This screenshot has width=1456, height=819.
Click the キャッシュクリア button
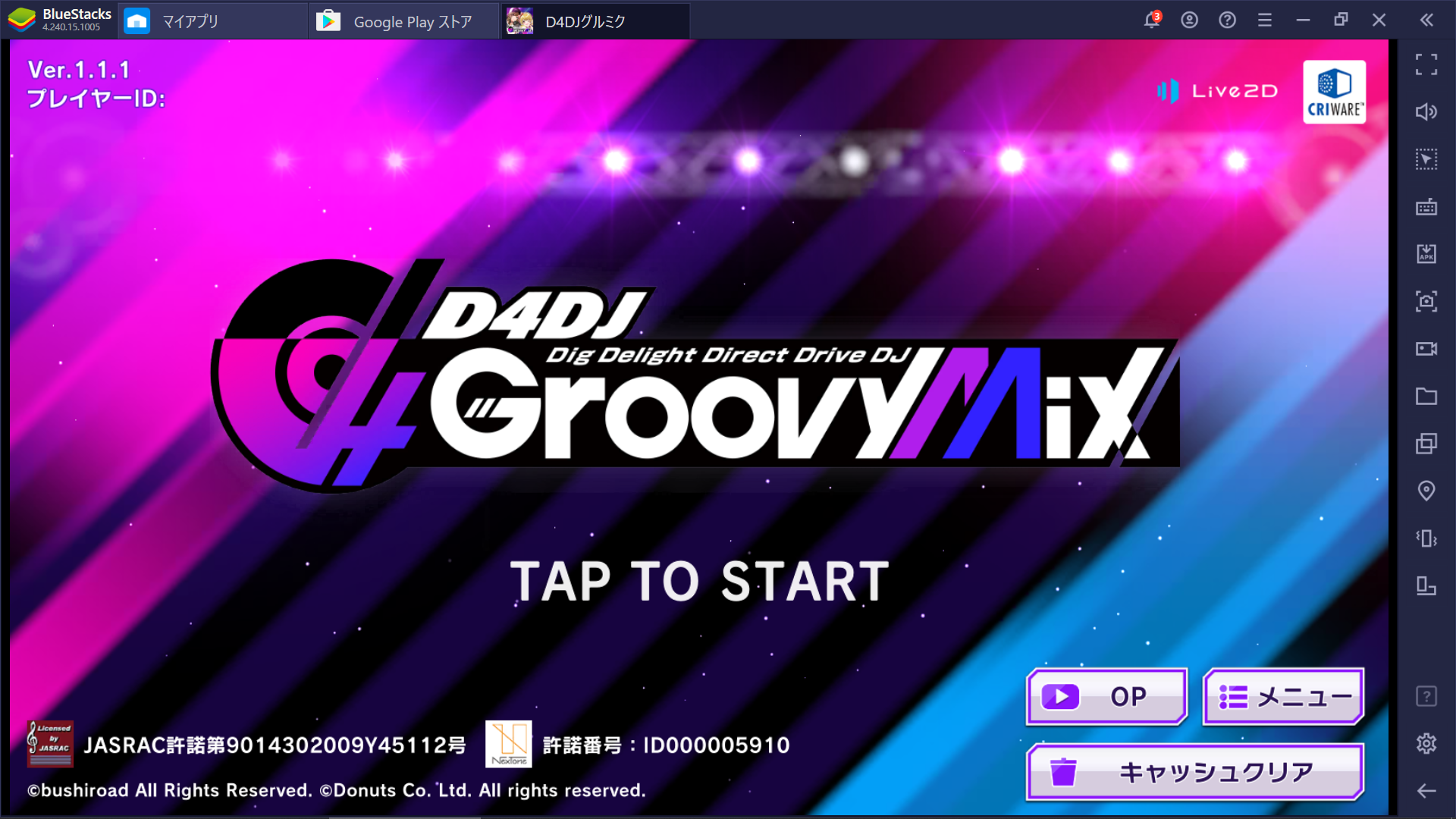coord(1195,772)
